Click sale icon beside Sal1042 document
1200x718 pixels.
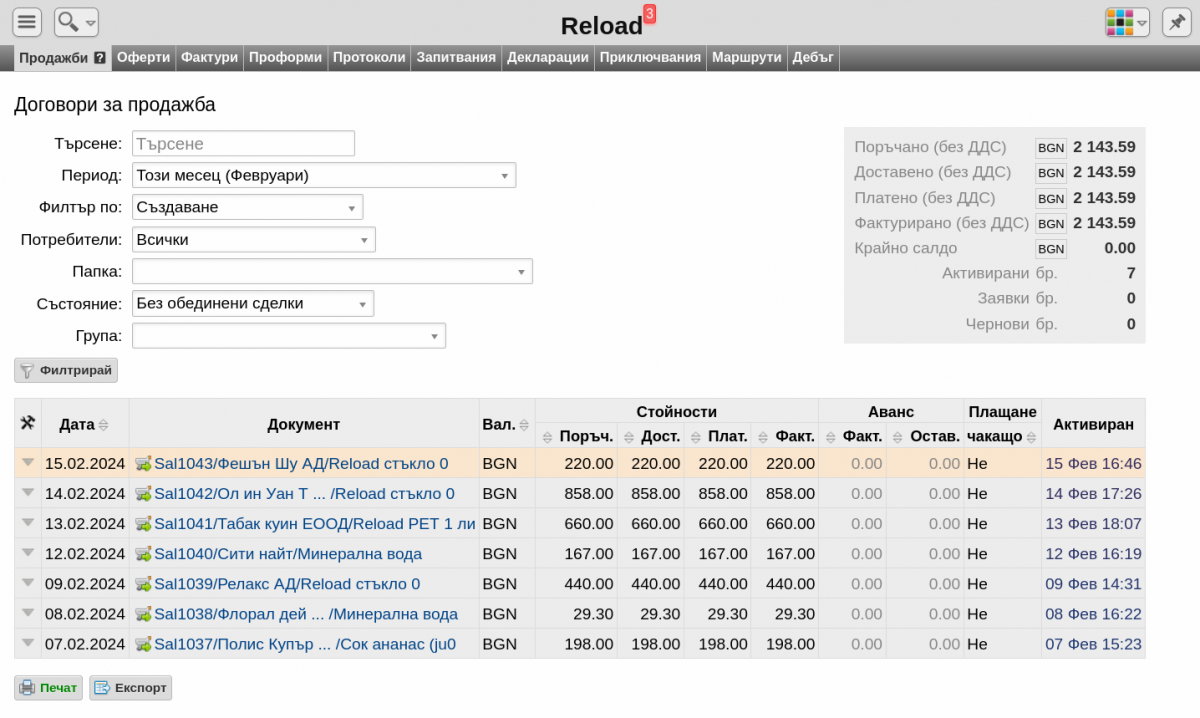click(143, 494)
